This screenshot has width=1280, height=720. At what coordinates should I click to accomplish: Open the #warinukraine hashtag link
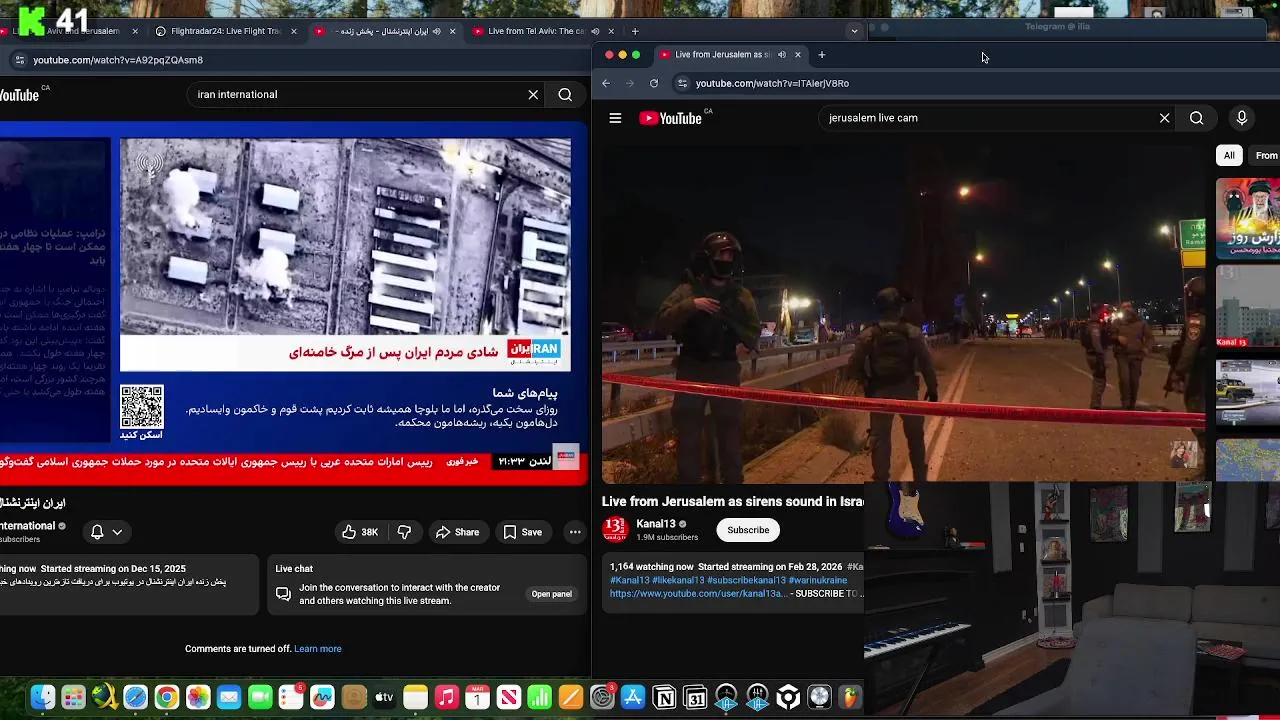818,580
